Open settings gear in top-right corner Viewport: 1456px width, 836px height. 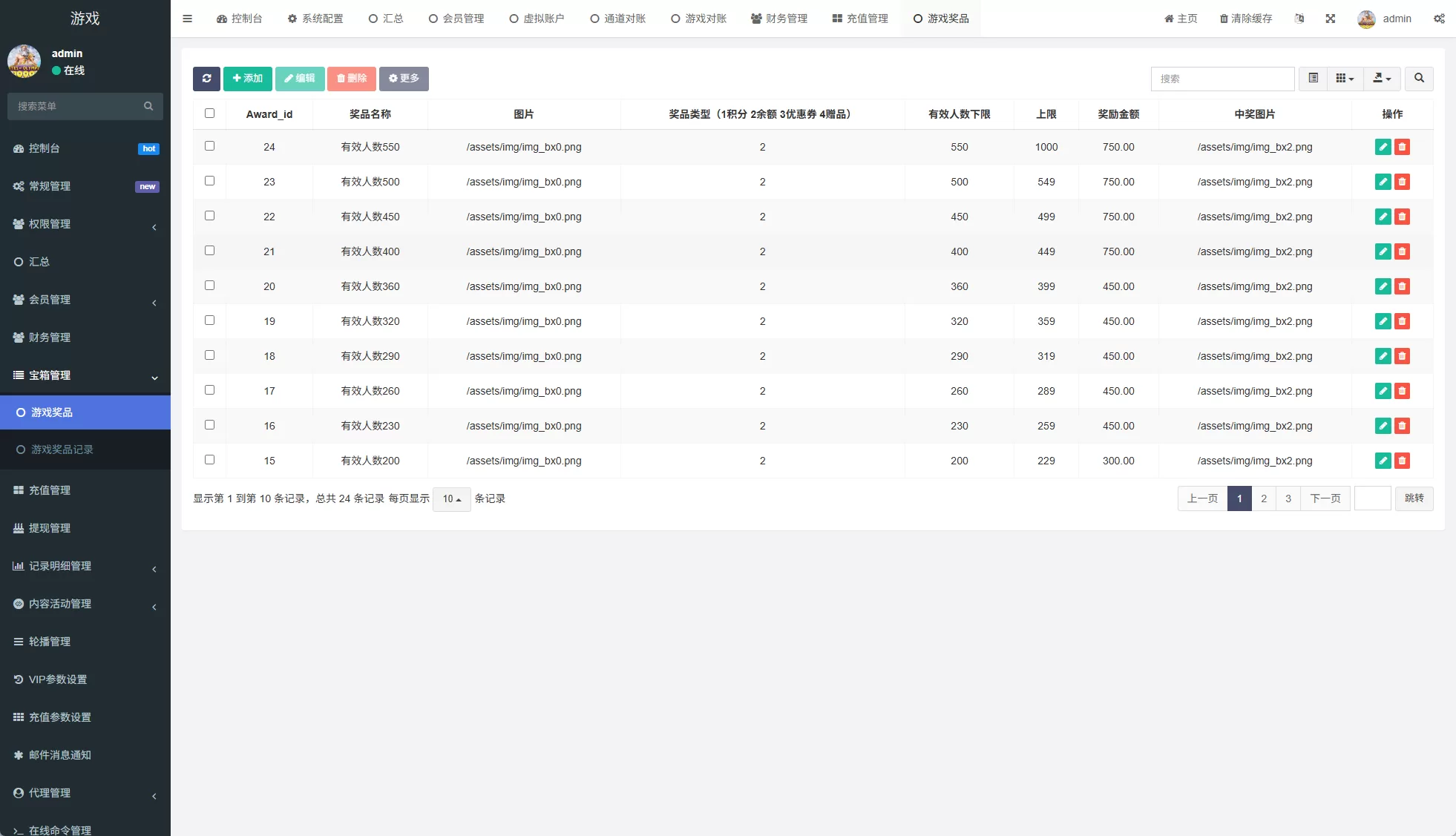[1439, 18]
